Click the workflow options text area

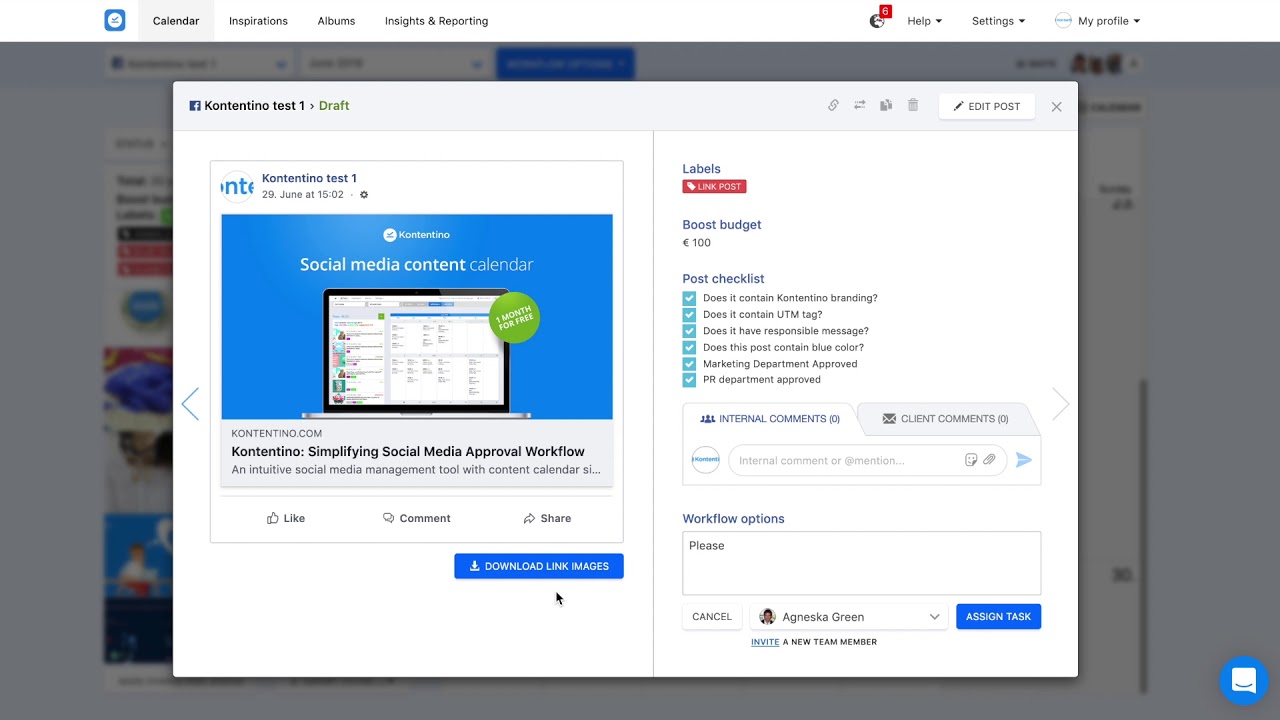tap(862, 563)
